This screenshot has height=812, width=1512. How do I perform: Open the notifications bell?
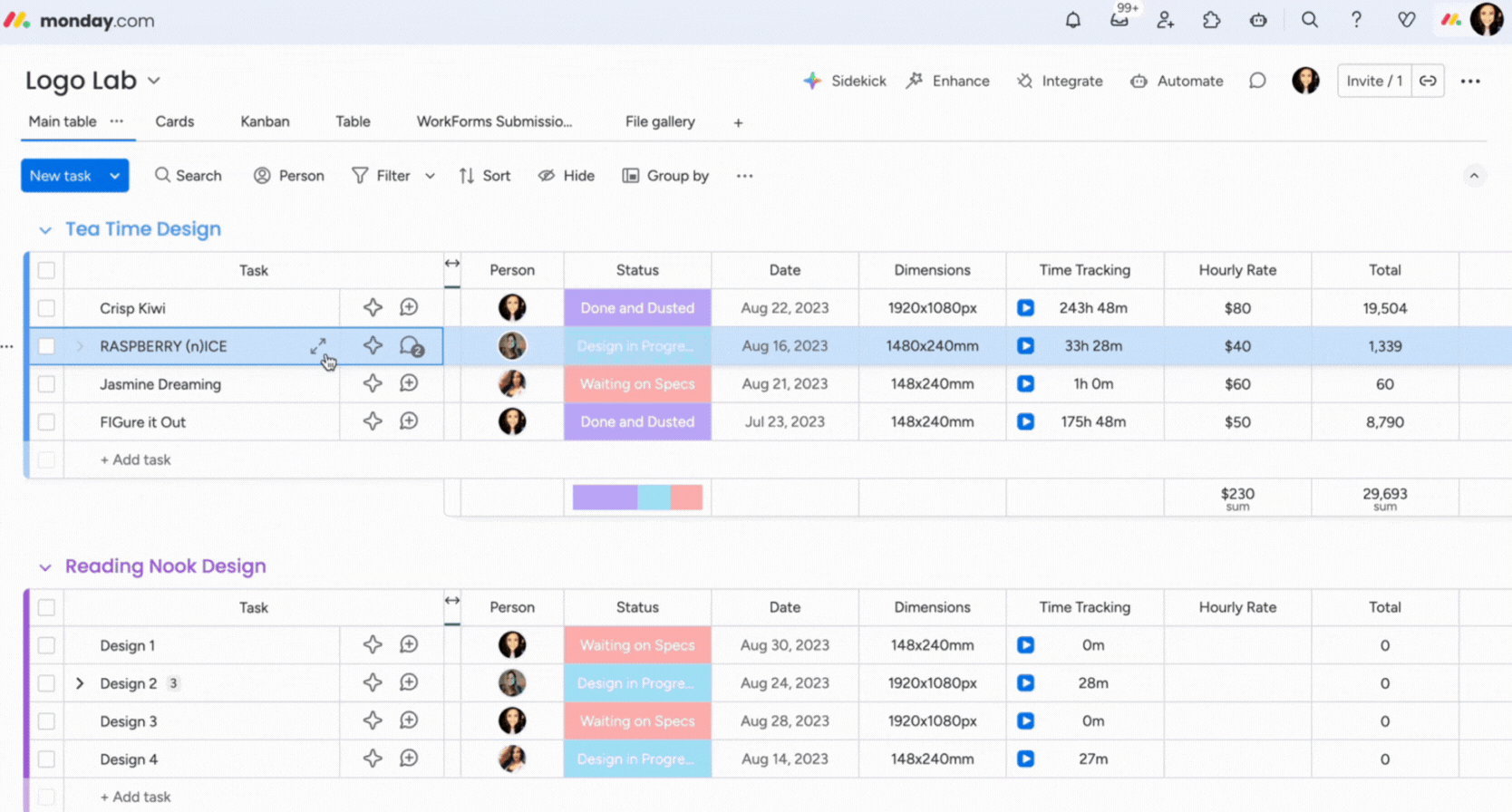[x=1072, y=20]
